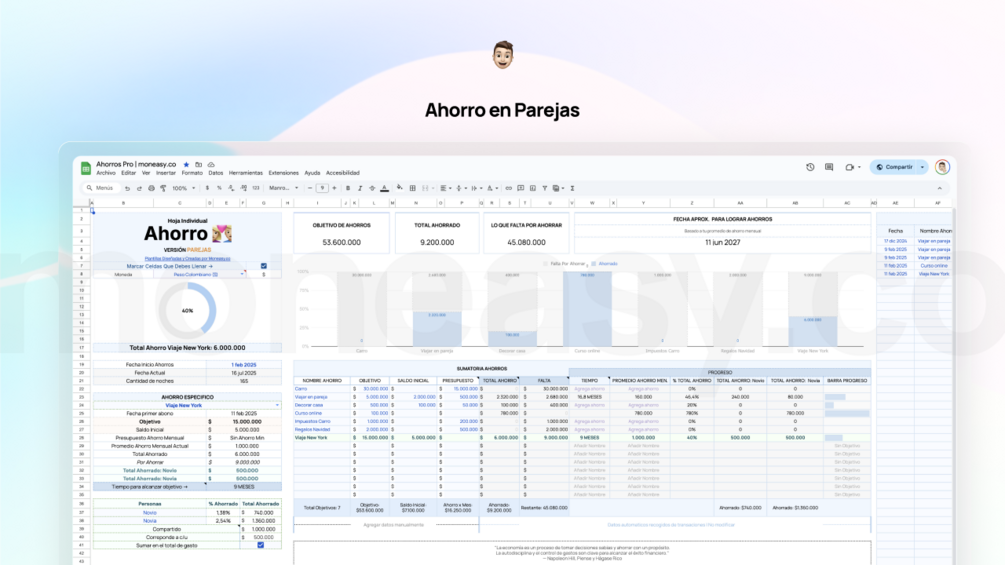1005x565 pixels.
Task: Click the move-to-folder icon beside title
Action: pyautogui.click(x=199, y=165)
